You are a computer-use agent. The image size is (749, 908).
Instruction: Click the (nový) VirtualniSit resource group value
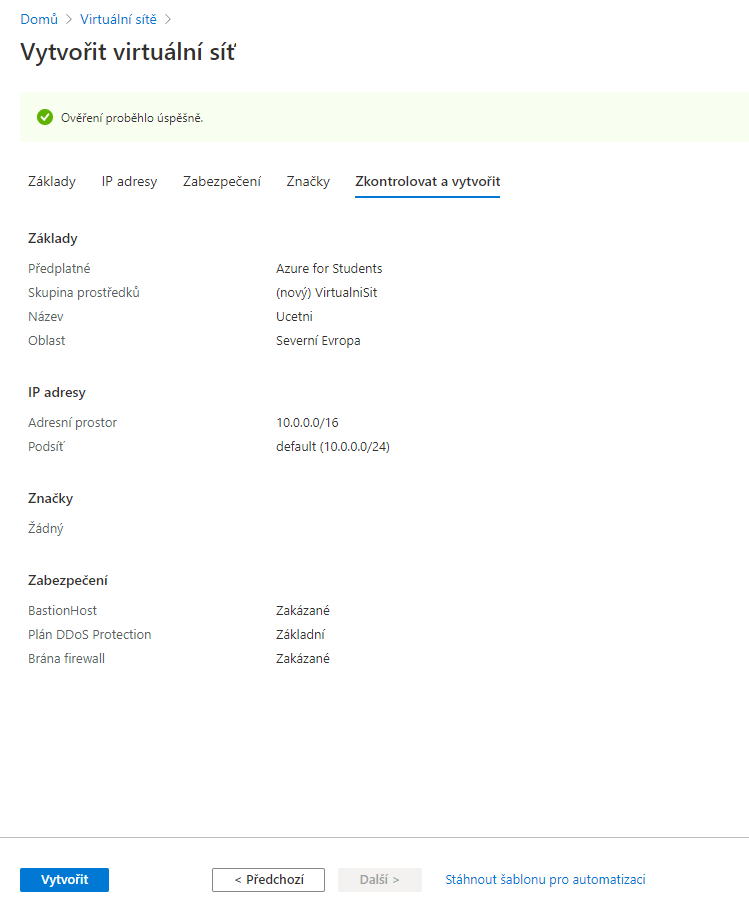(326, 292)
